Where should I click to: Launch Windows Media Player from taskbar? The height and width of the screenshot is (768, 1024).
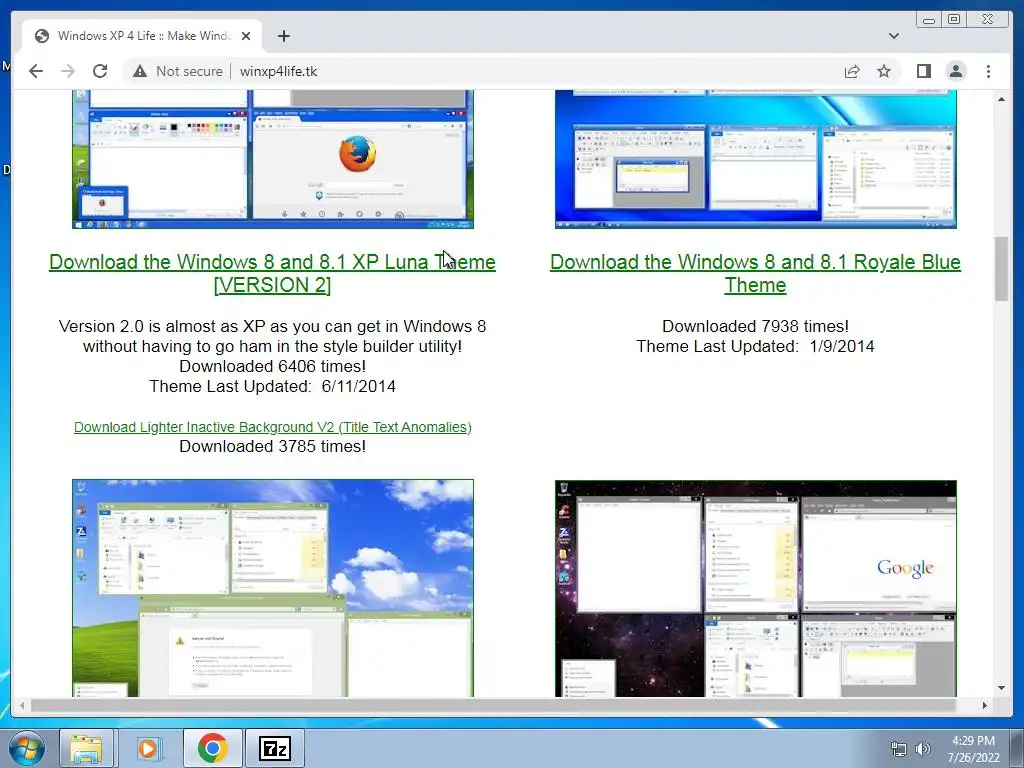tap(148, 748)
